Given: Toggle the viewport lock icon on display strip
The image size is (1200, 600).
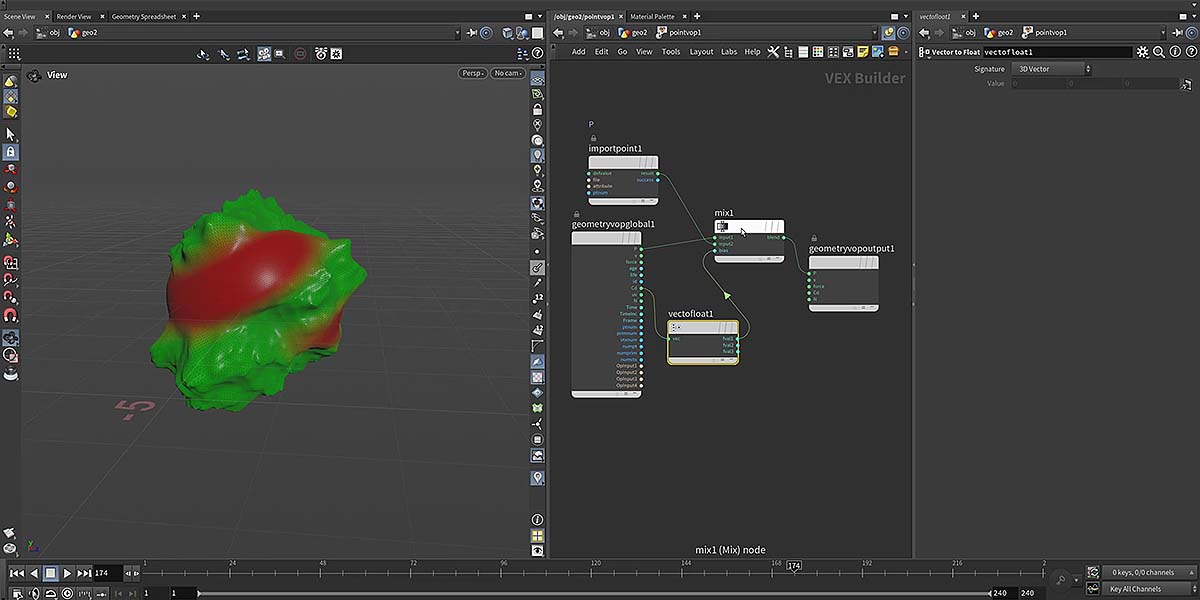Looking at the screenshot, I should click(538, 108).
